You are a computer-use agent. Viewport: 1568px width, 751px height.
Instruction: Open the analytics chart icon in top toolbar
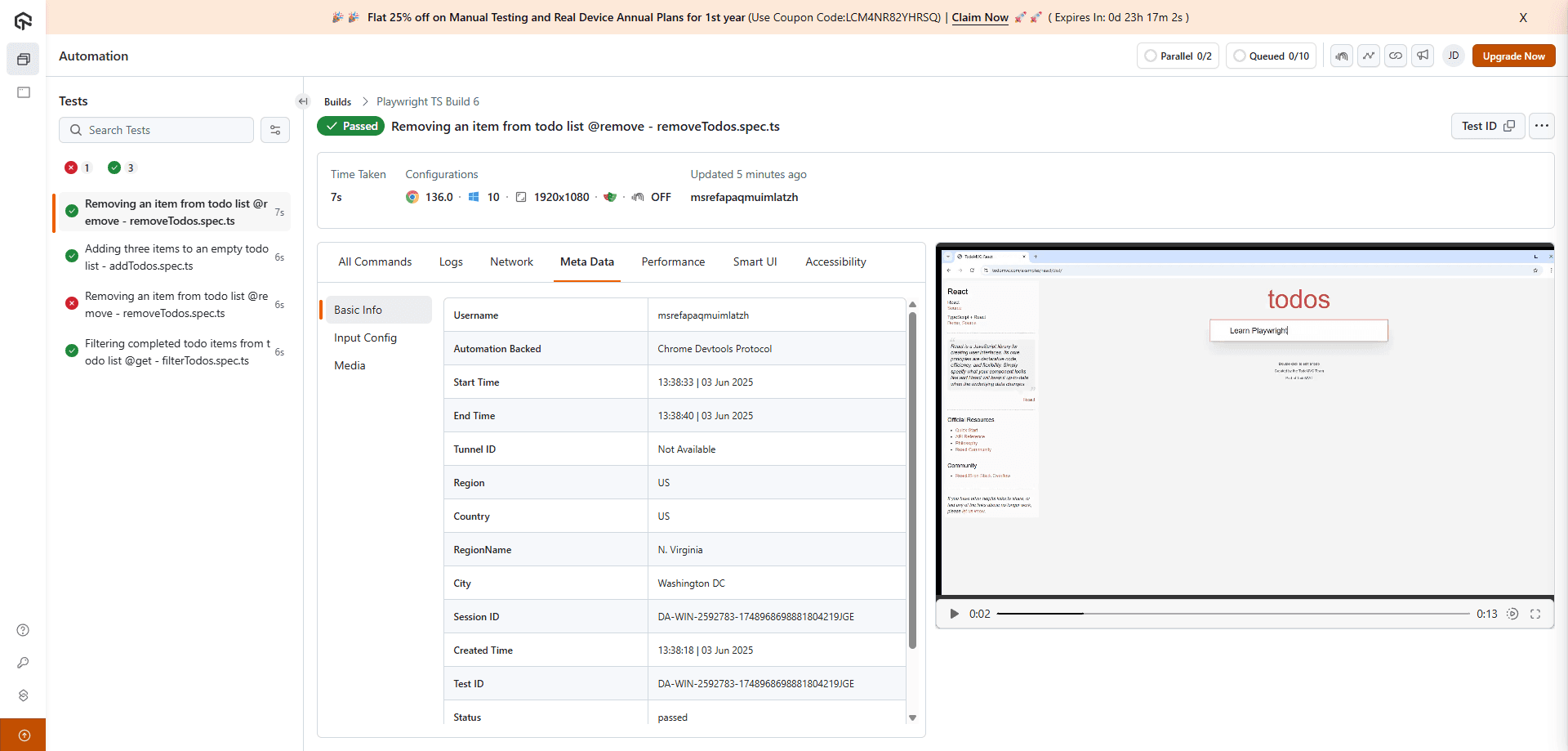1369,56
